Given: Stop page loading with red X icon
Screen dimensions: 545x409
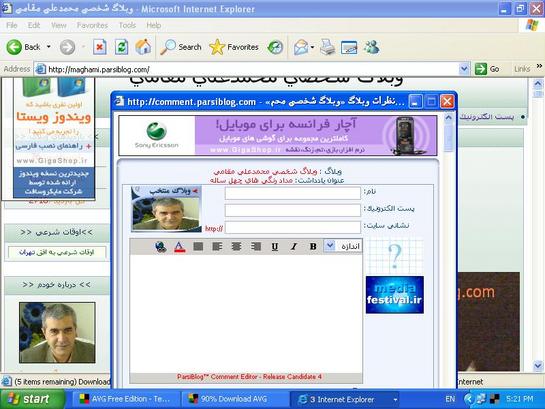Looking at the screenshot, I should pos(100,47).
